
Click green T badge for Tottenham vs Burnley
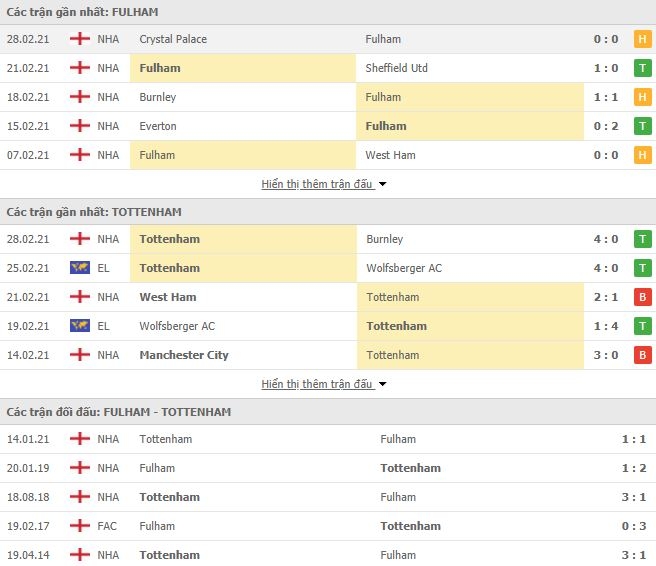tap(642, 239)
